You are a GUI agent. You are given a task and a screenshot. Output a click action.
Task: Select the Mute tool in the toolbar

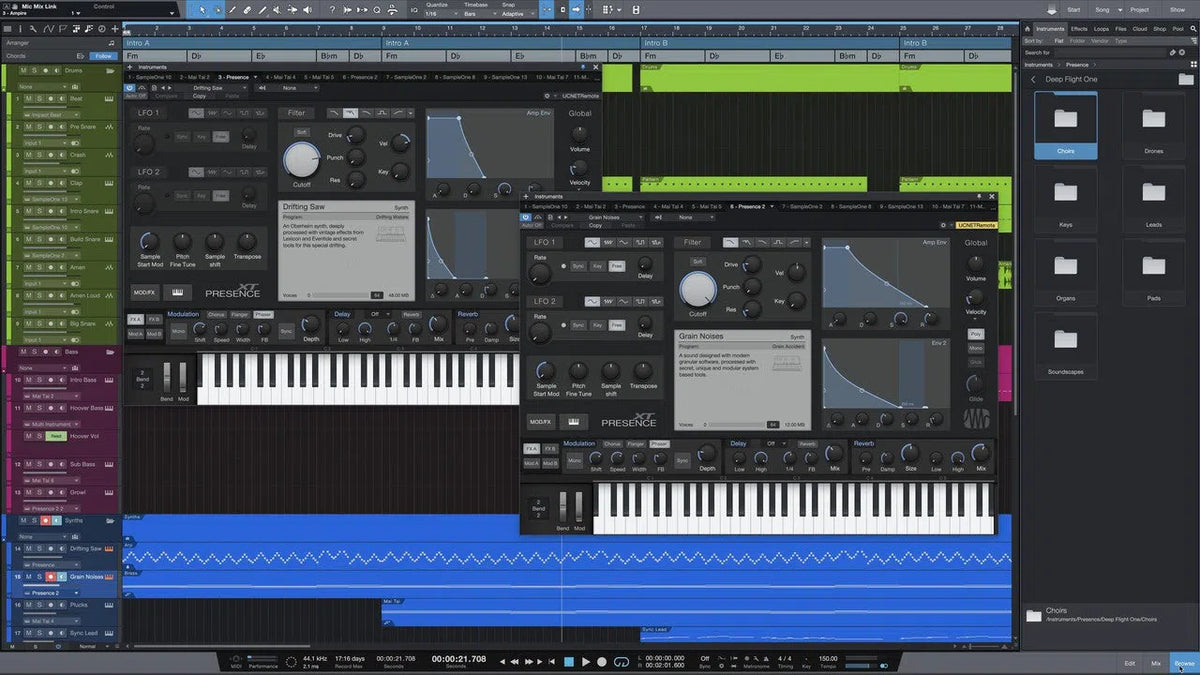(x=278, y=9)
